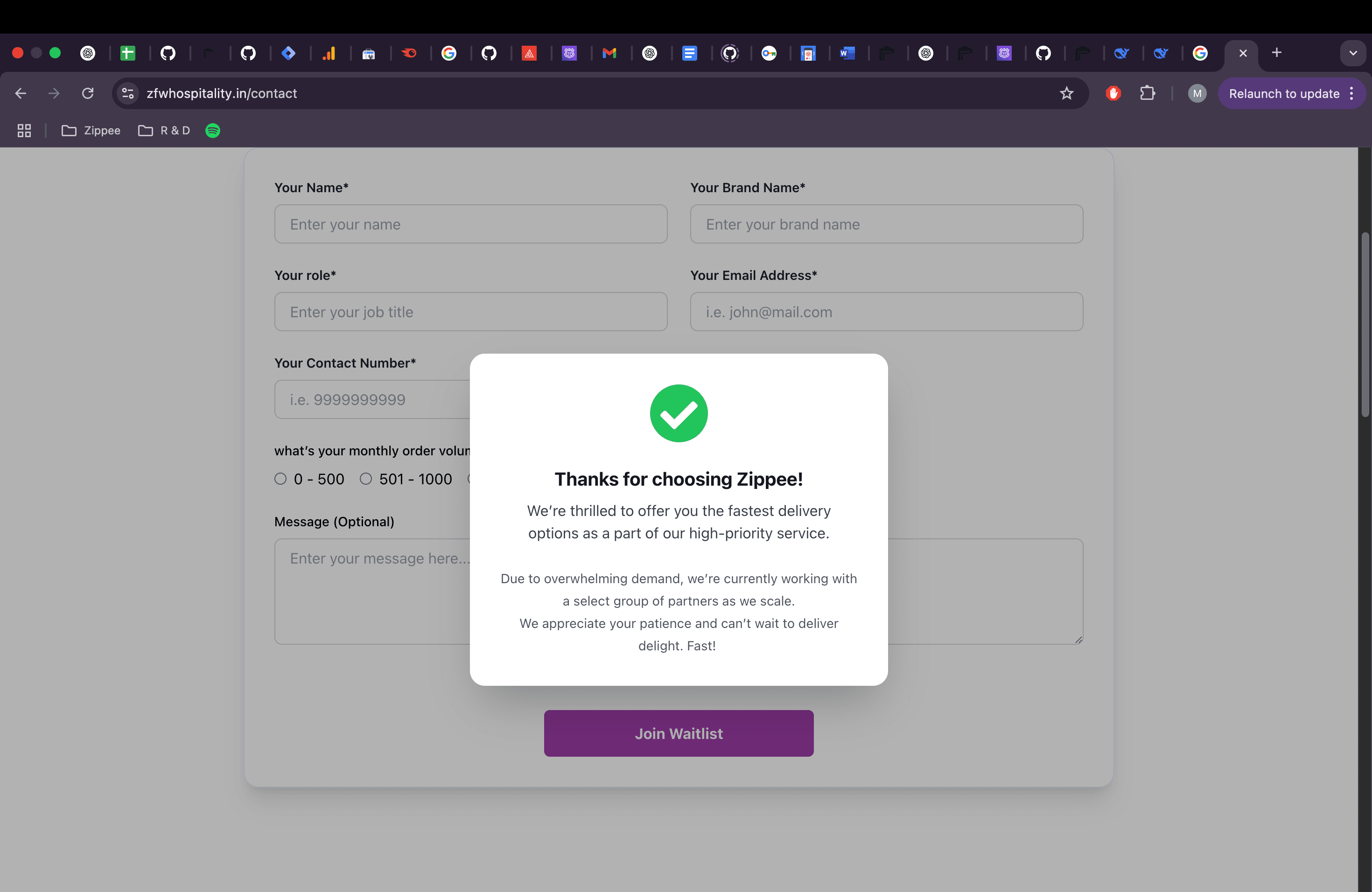View site information for zfwhospitality.in
Viewport: 1372px width, 892px height.
tap(128, 93)
